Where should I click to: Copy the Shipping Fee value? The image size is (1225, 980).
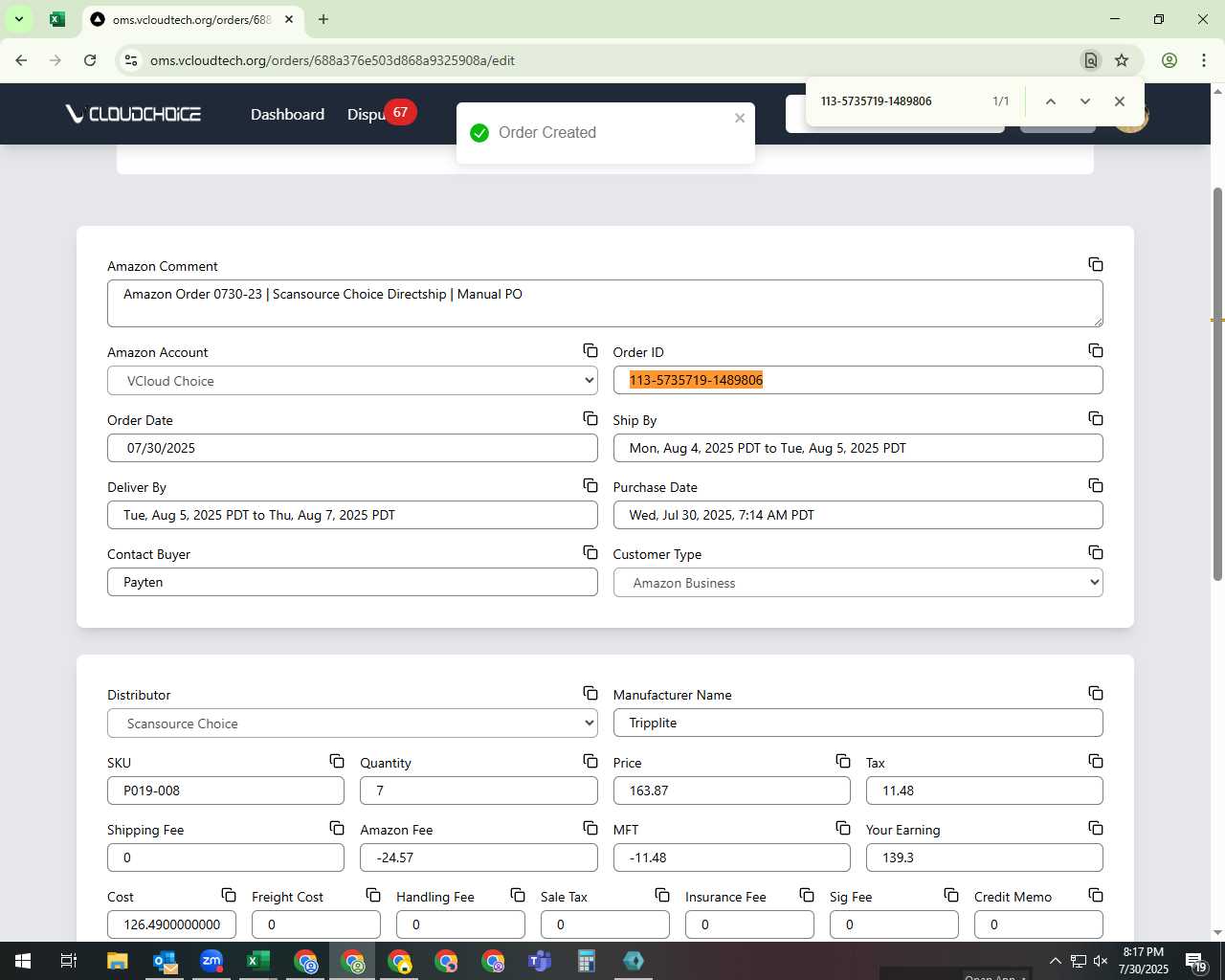click(x=337, y=828)
